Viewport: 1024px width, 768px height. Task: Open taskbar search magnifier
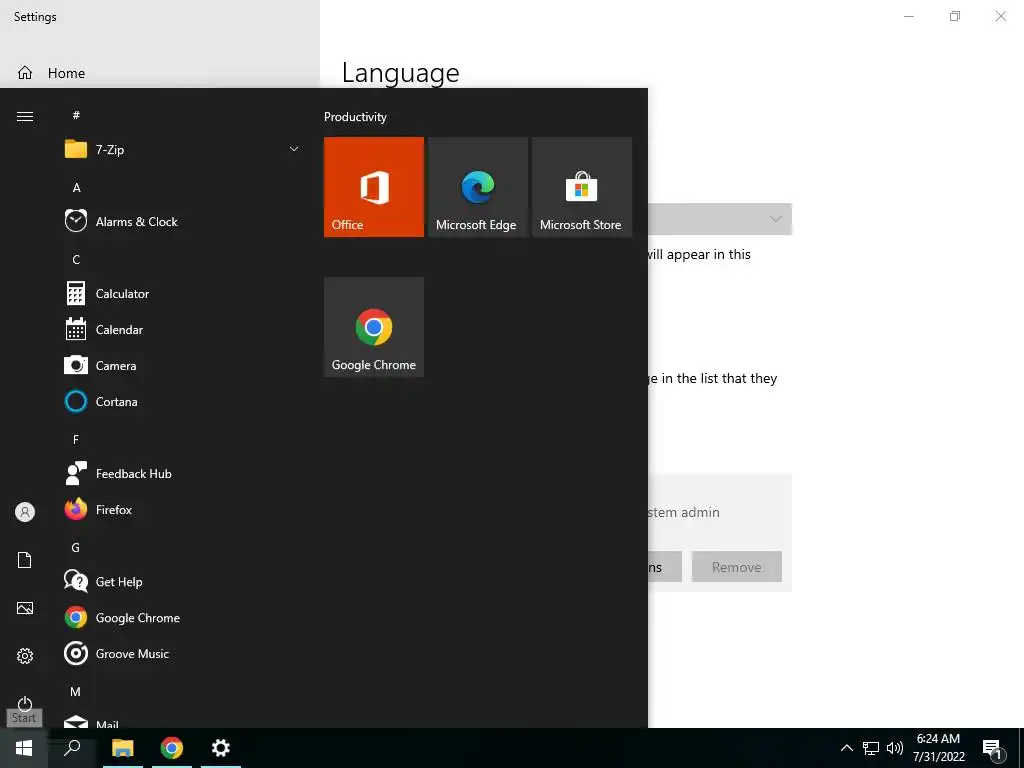(72, 748)
